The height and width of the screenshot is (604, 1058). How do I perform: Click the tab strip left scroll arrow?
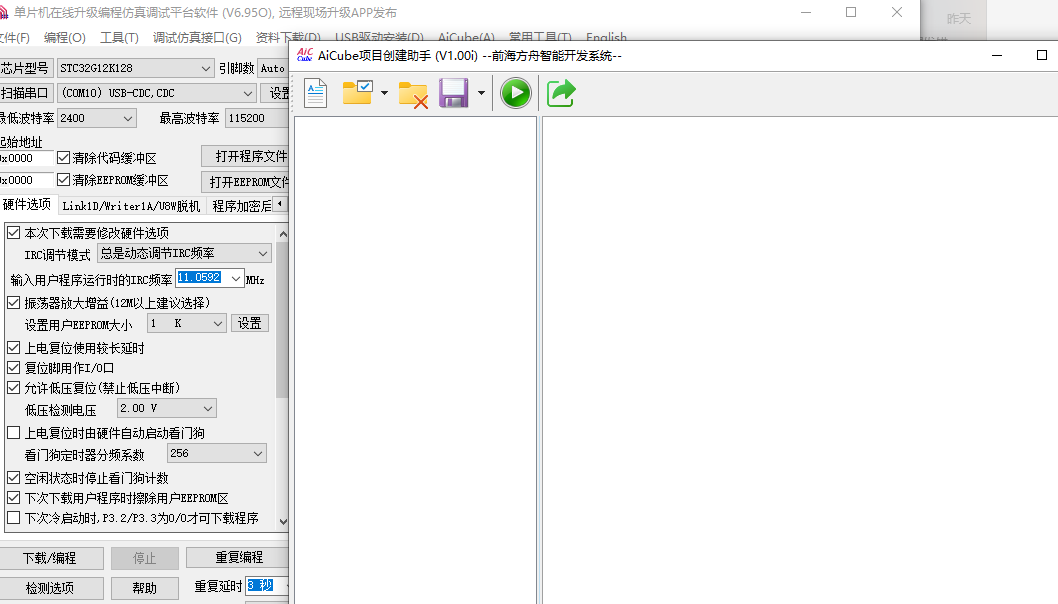tap(280, 204)
